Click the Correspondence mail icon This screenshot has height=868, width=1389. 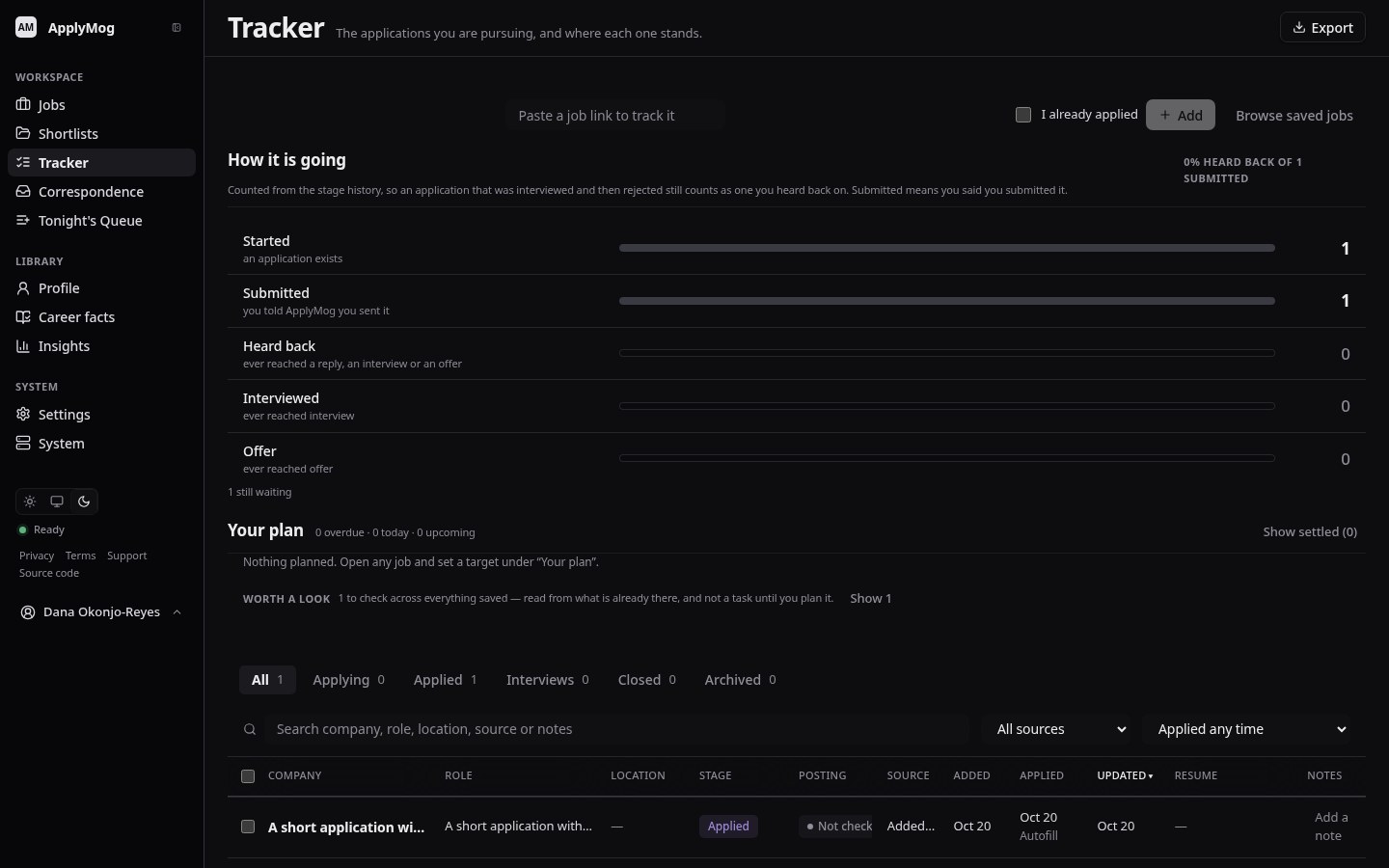pos(23,191)
